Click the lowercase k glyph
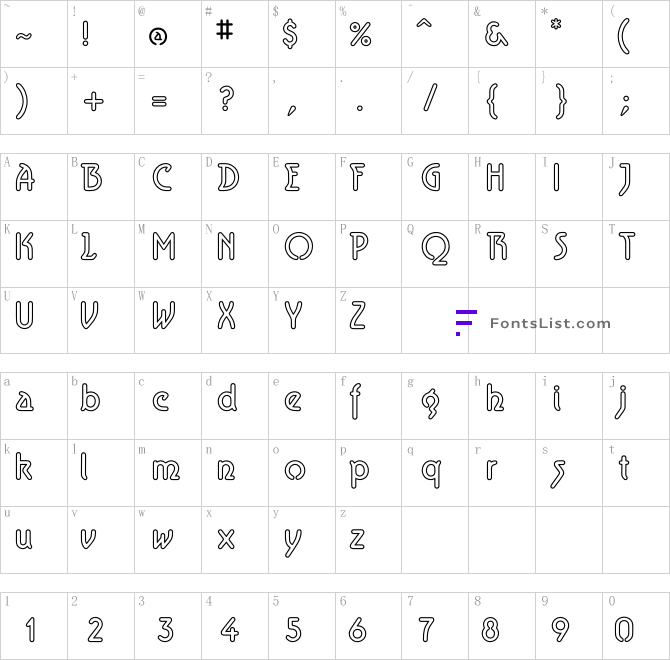Screen dimensions: 670x660 click(x=24, y=466)
